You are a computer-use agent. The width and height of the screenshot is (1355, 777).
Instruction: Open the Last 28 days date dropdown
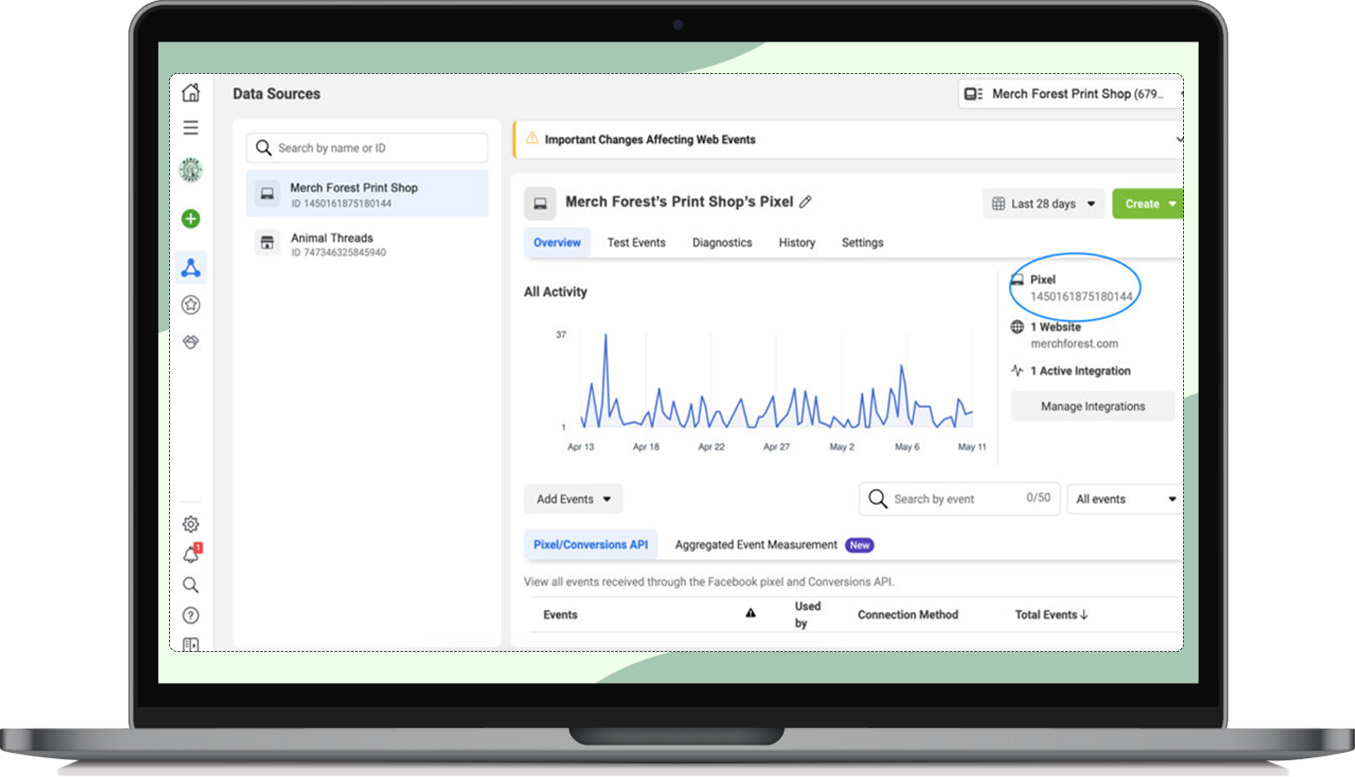pyautogui.click(x=1044, y=204)
